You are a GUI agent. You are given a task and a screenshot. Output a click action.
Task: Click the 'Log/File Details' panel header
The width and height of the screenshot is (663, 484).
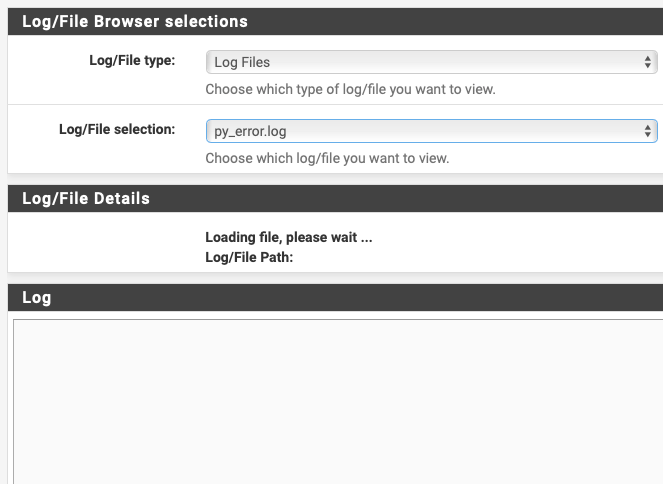point(86,198)
